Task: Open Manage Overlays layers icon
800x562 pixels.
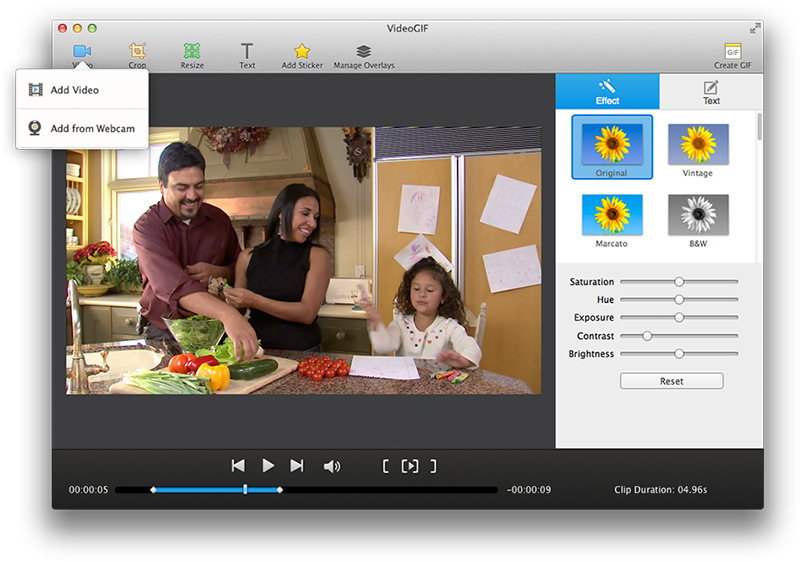Action: (x=364, y=56)
